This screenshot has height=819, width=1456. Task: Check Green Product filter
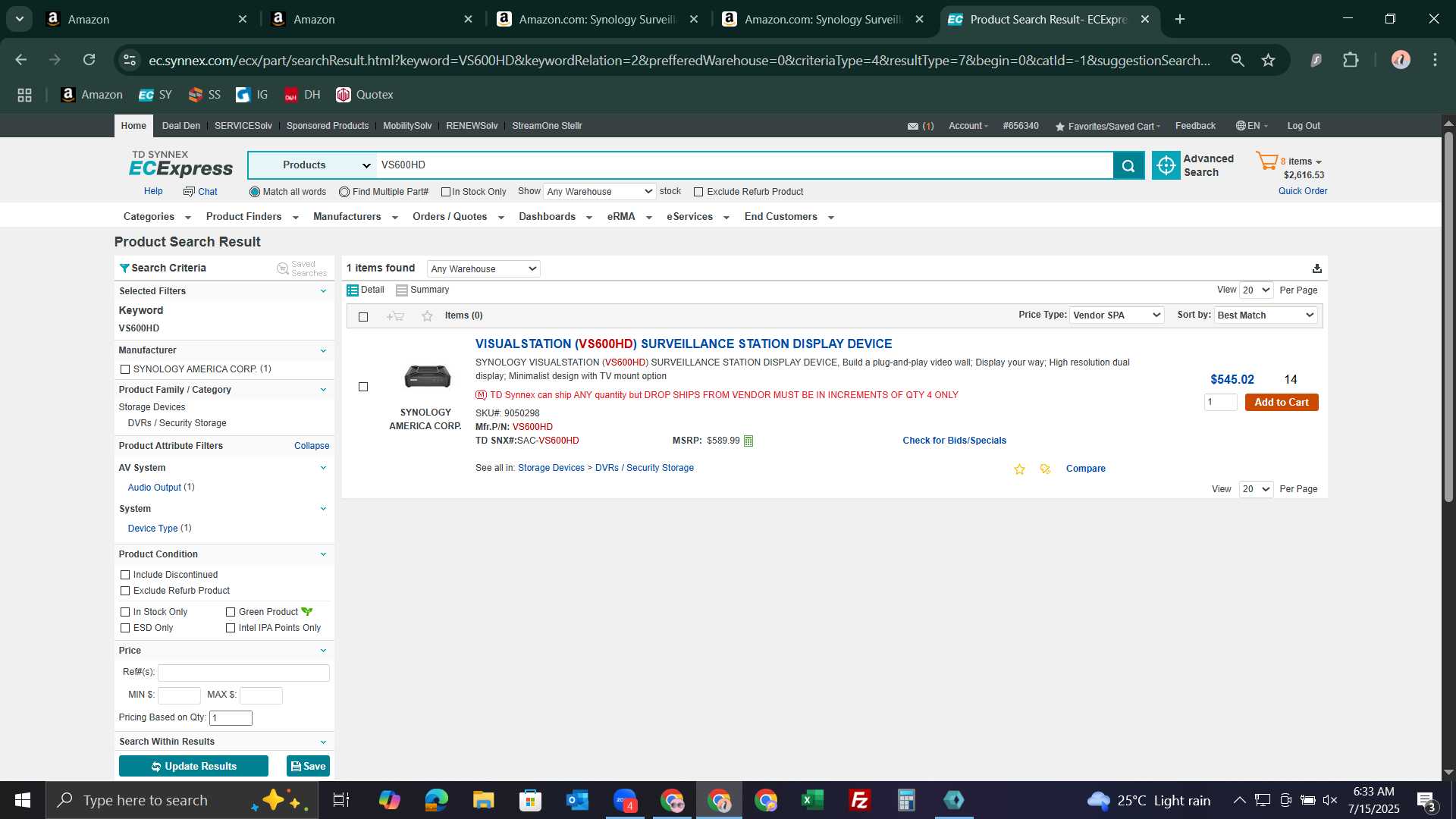point(231,612)
